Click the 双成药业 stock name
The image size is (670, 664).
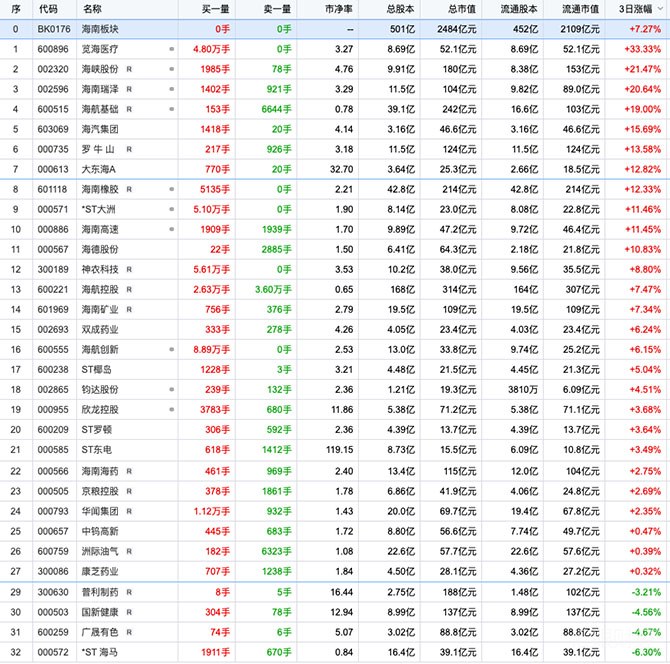tap(100, 329)
